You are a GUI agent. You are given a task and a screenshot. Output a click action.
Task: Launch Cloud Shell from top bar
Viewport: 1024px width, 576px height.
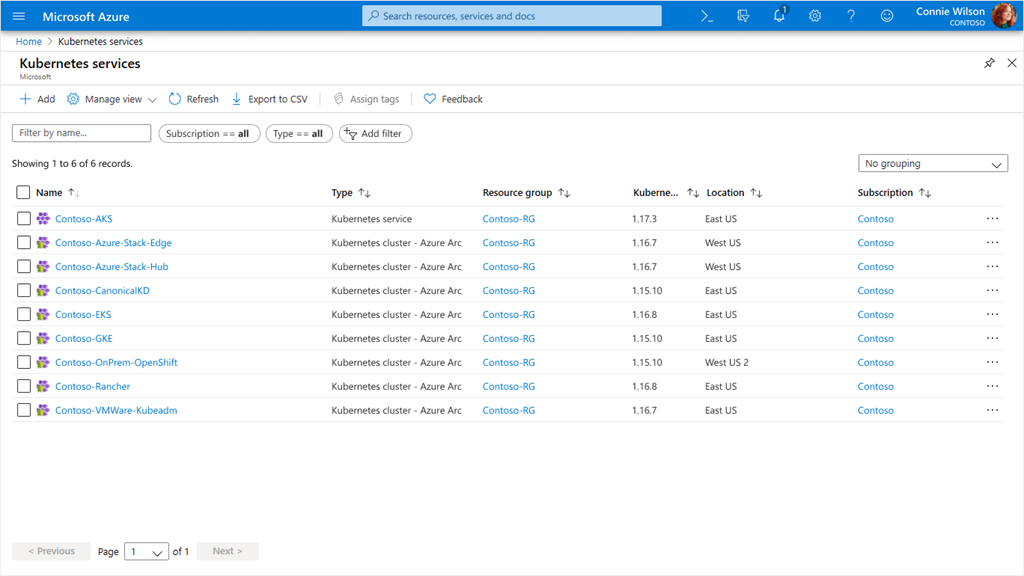[x=707, y=16]
